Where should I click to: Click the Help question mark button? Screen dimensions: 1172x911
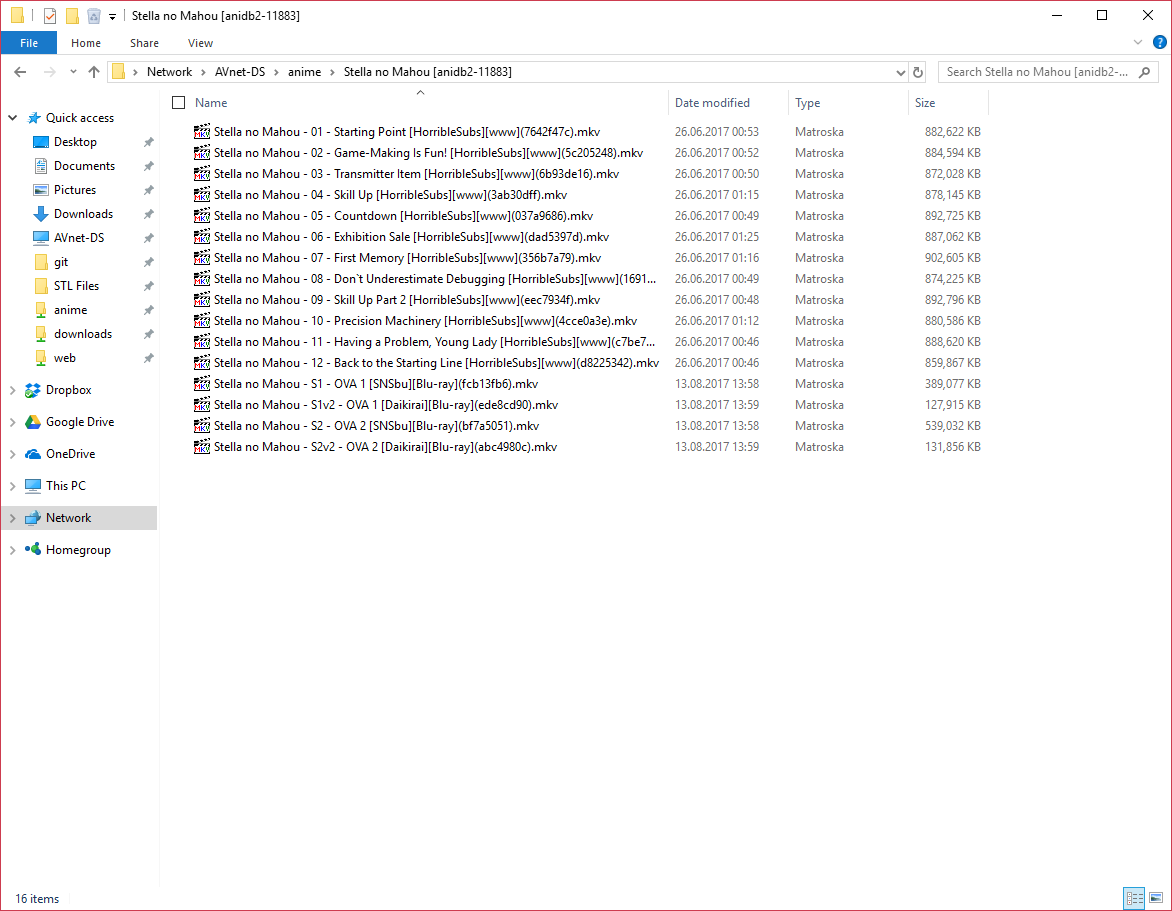pos(1160,43)
